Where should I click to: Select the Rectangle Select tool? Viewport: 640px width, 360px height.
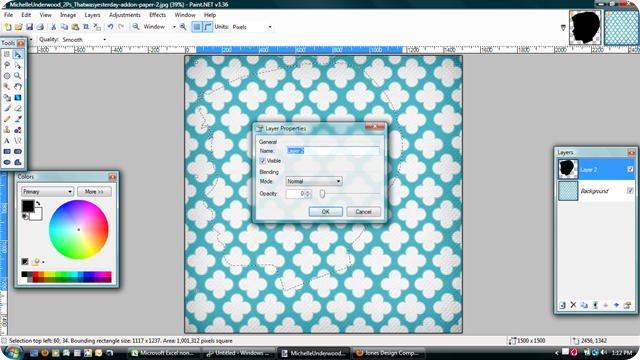click(x=7, y=54)
